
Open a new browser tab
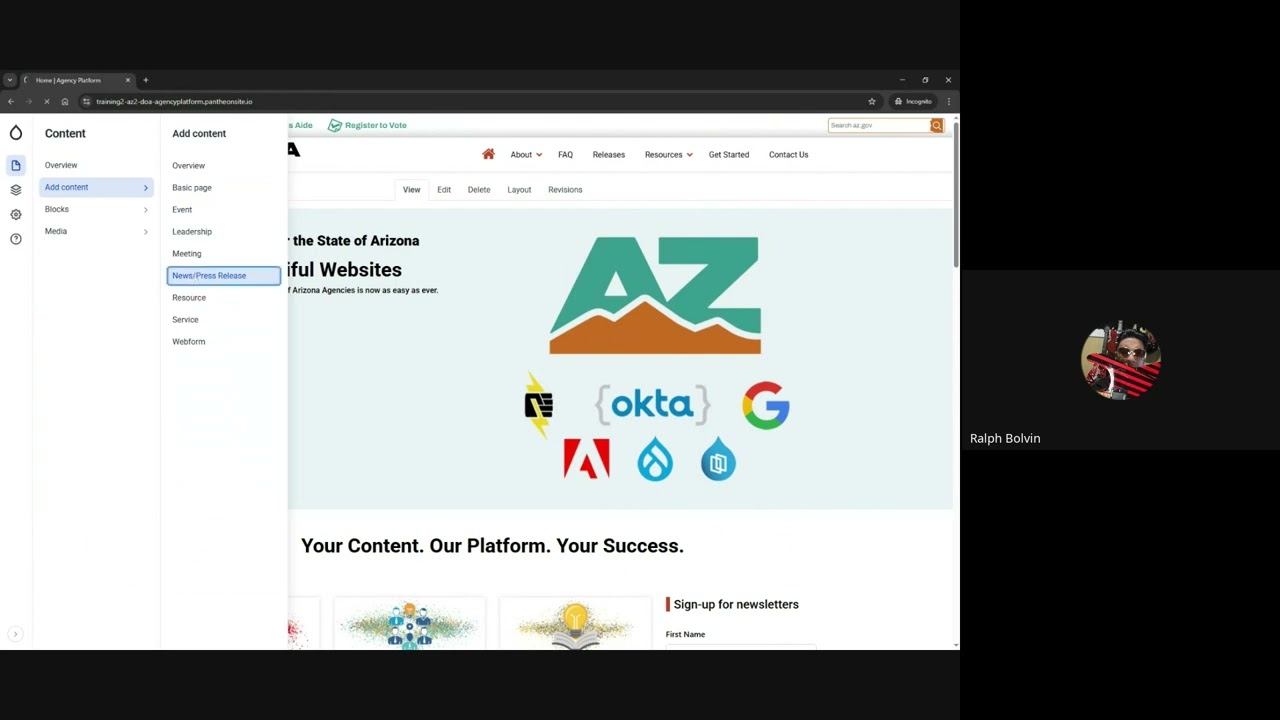tap(146, 80)
